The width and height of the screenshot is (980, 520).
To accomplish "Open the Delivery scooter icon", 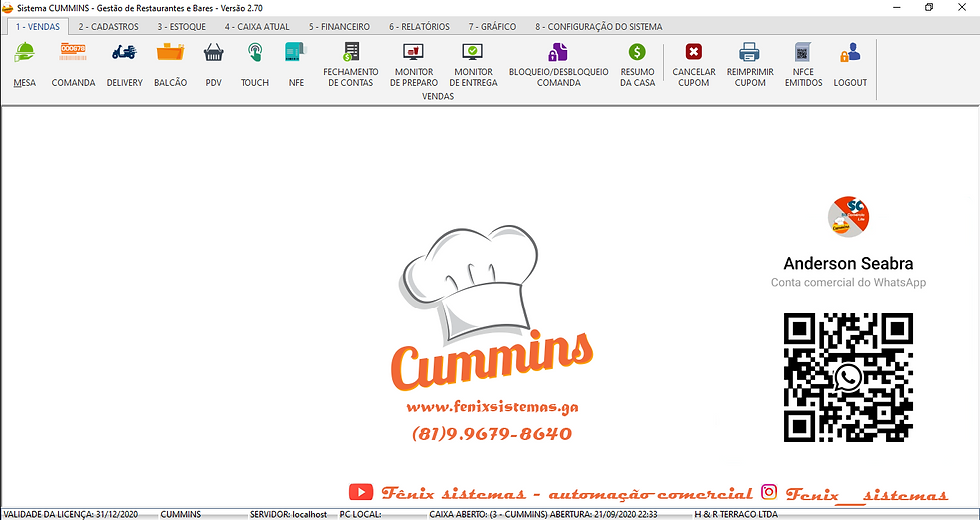I will (124, 52).
